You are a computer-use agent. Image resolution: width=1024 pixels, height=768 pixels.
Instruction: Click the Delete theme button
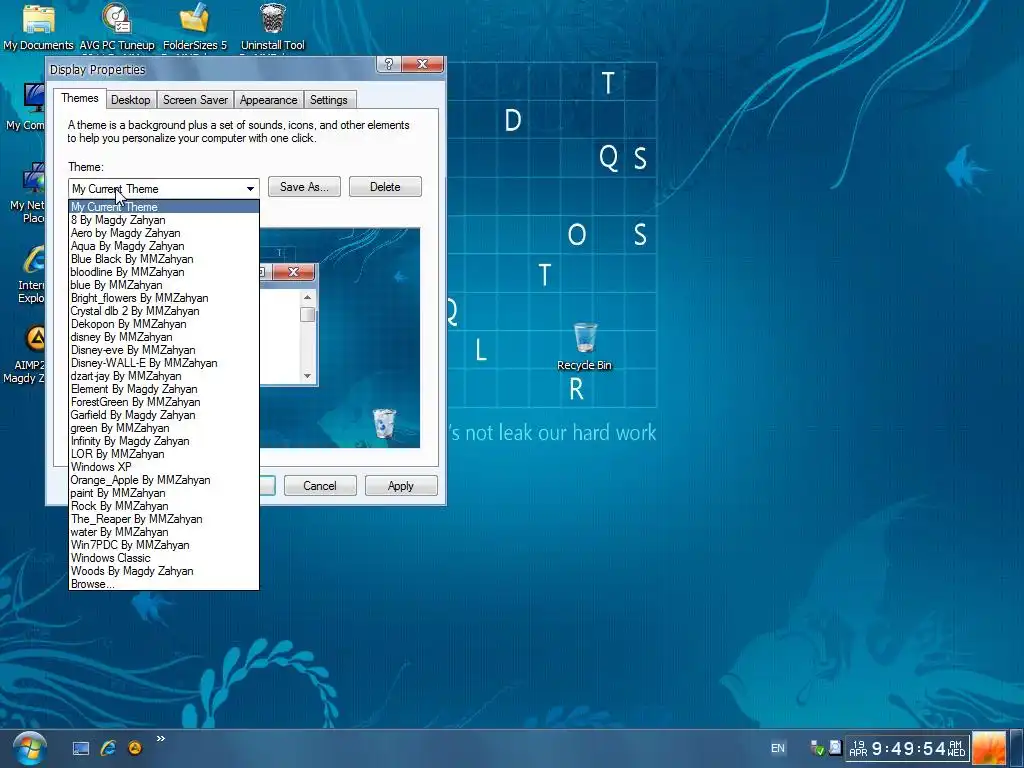[x=385, y=187]
